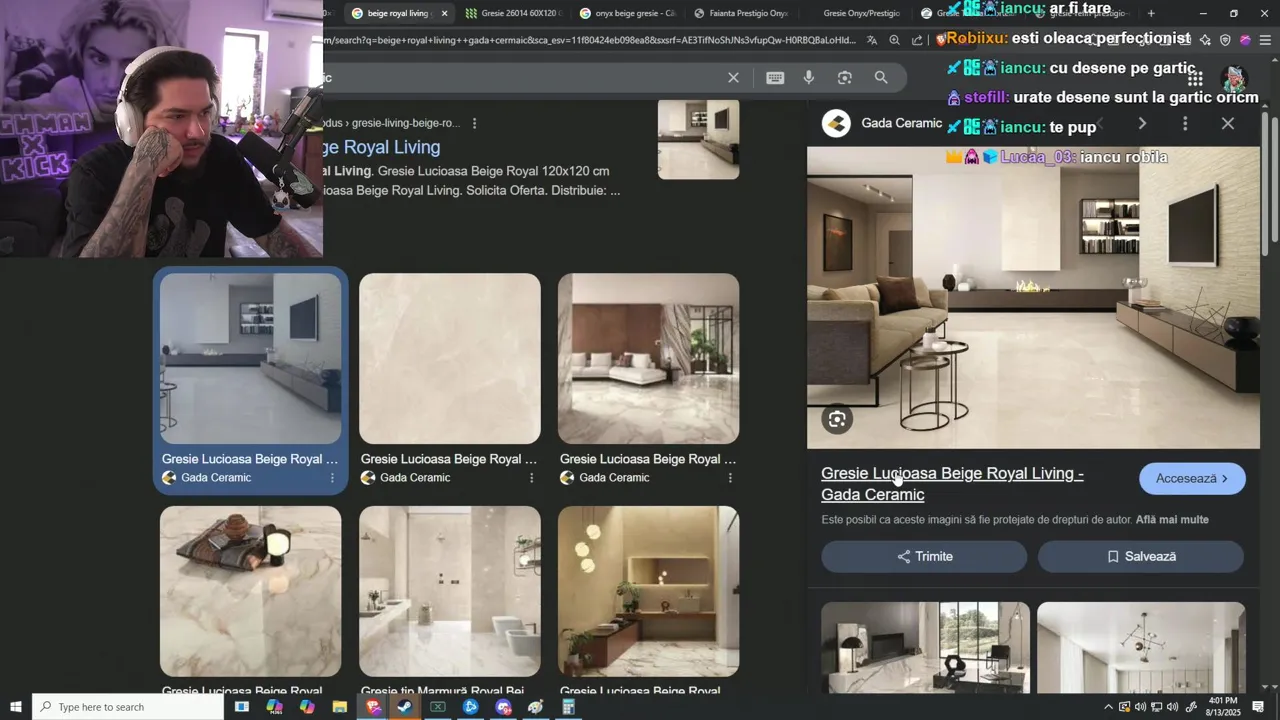Screen dimensions: 1280x720
Task: Open browser menu at toolbar end
Action: tap(1265, 40)
